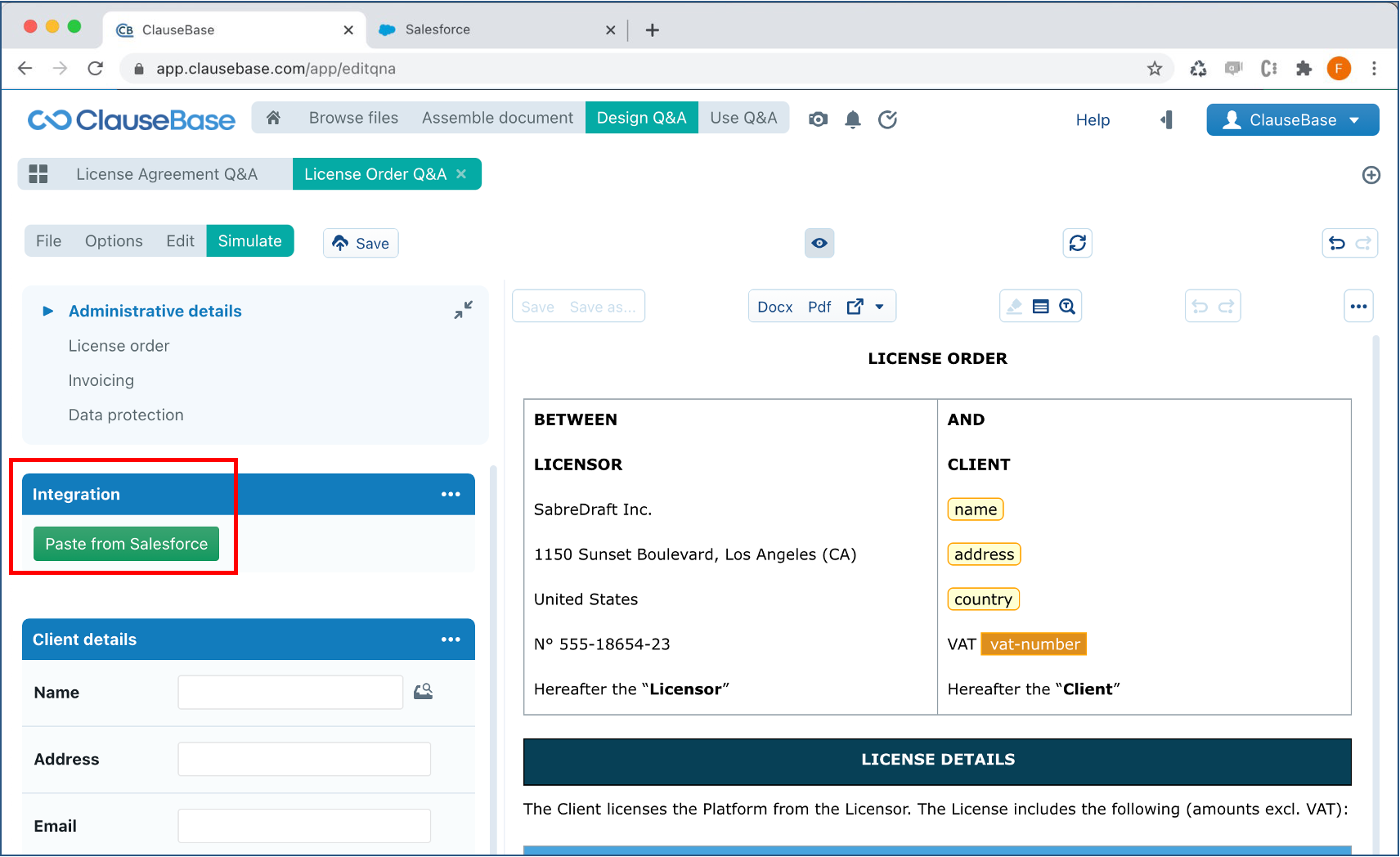Open document in new window icon
The width and height of the screenshot is (1400, 857).
coord(855,307)
